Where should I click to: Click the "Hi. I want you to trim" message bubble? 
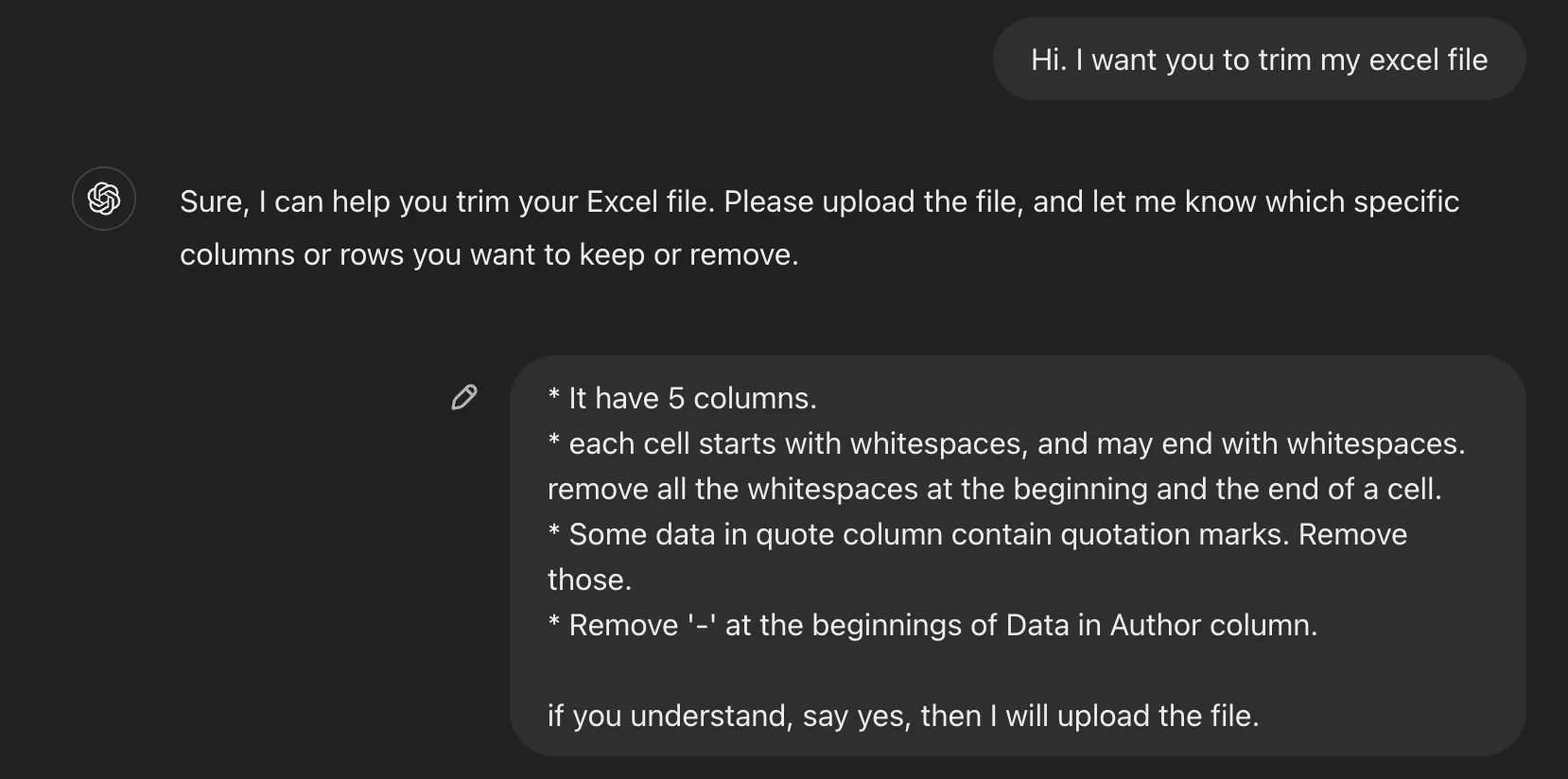pyautogui.click(x=1259, y=60)
